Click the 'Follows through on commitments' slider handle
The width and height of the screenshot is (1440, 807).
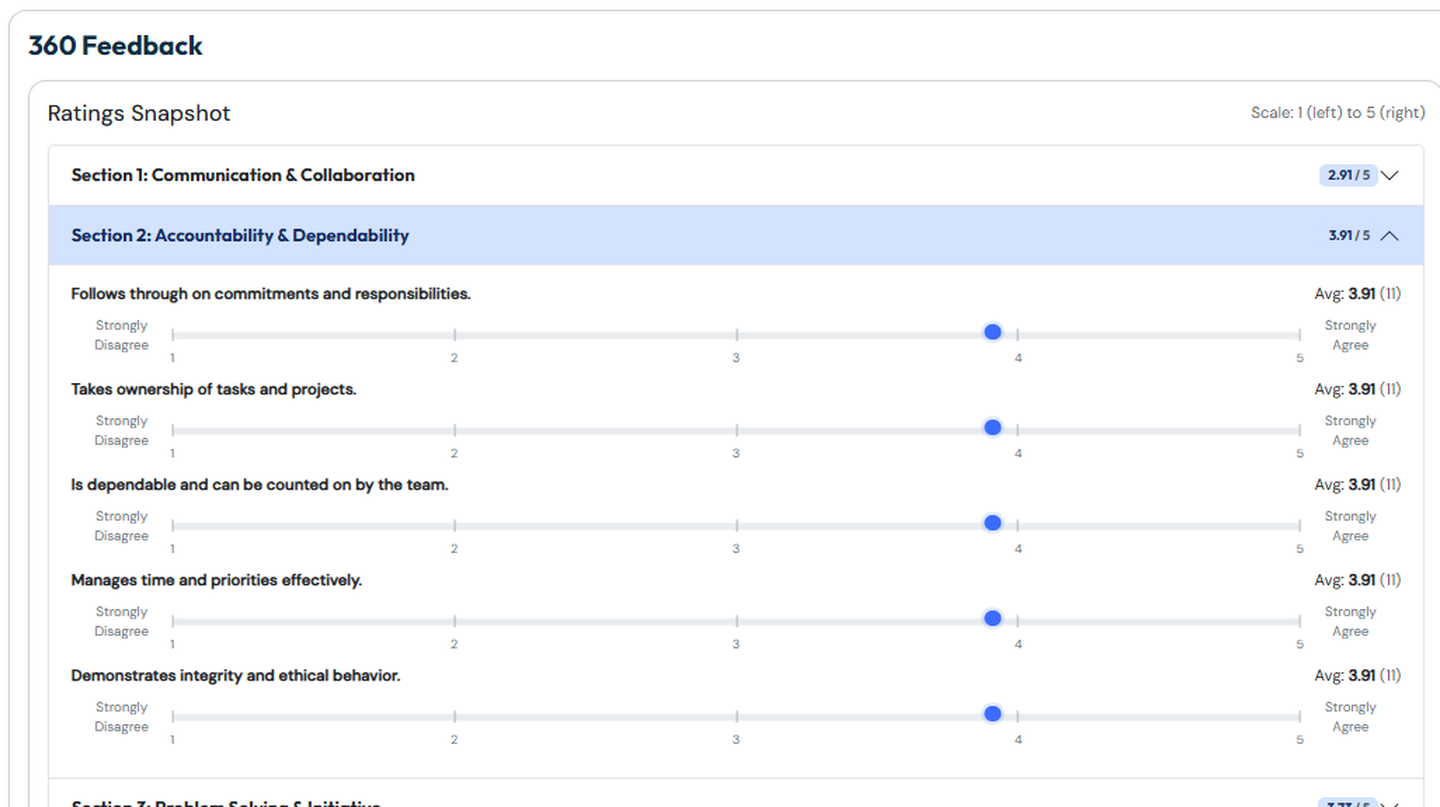pyautogui.click(x=992, y=332)
